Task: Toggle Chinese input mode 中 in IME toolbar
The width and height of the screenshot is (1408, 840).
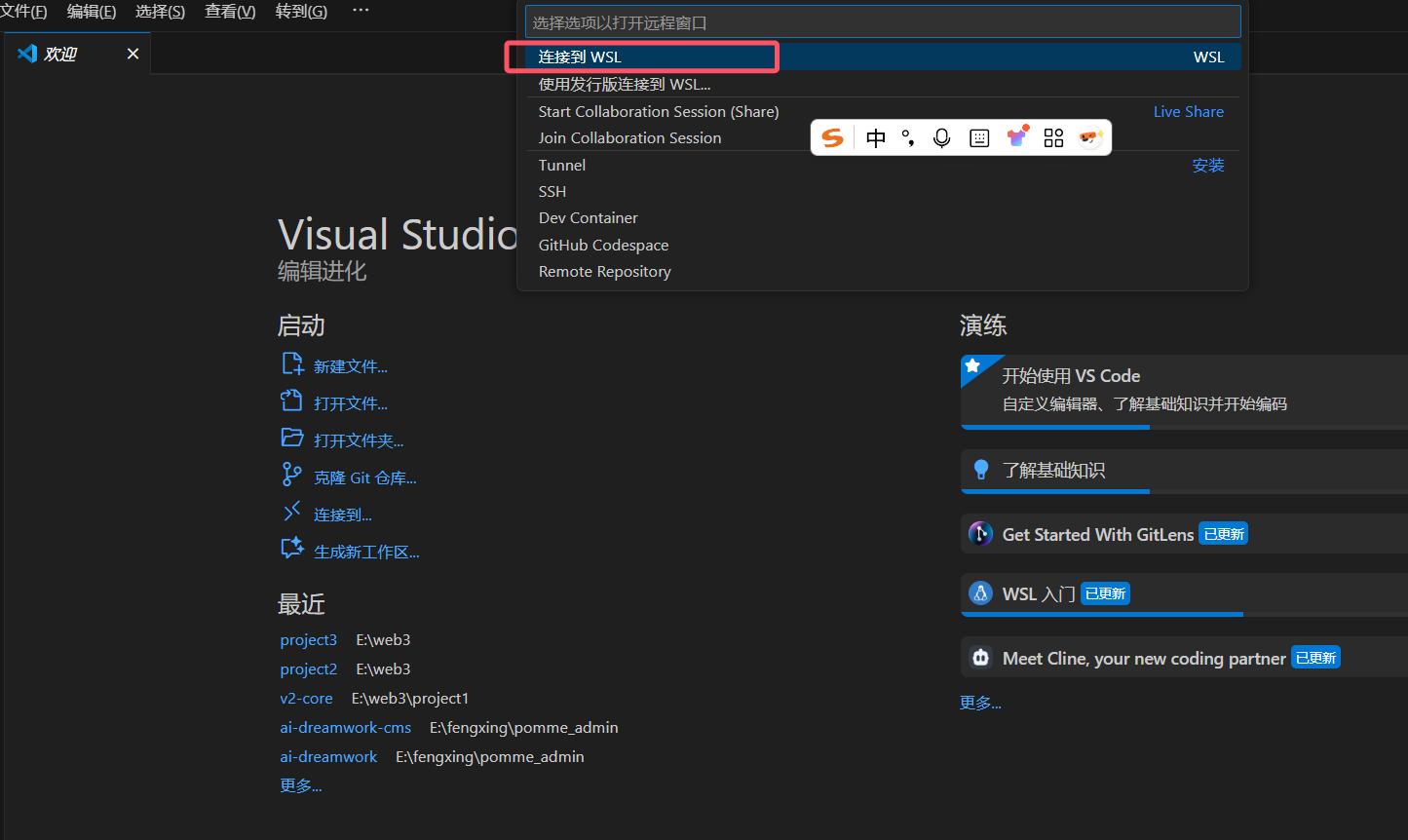Action: pos(876,138)
